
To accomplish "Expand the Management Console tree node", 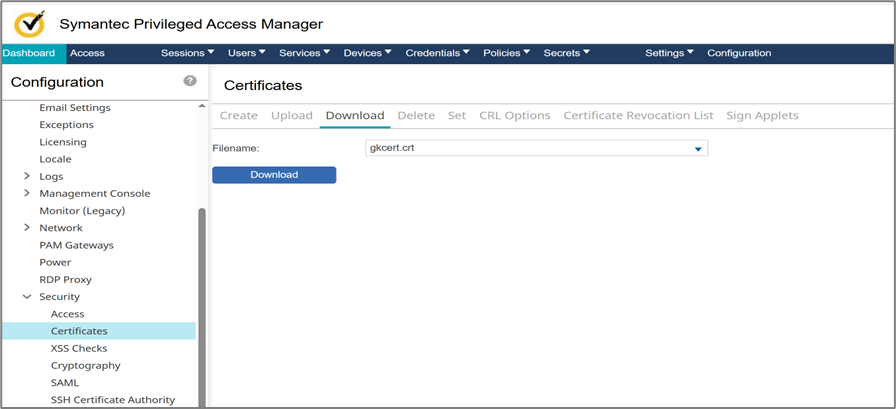I will 27,193.
